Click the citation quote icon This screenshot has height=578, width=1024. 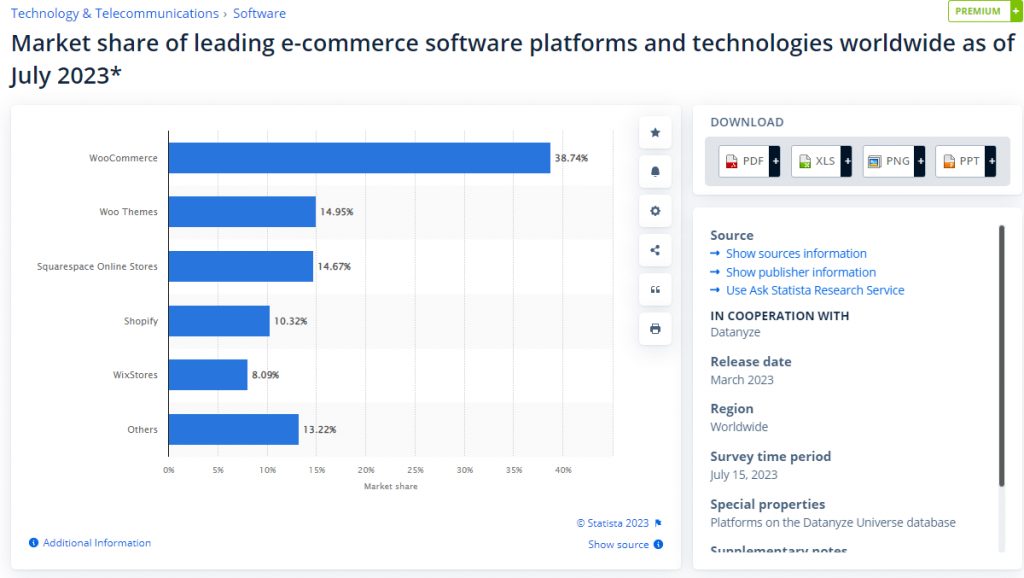[x=655, y=289]
